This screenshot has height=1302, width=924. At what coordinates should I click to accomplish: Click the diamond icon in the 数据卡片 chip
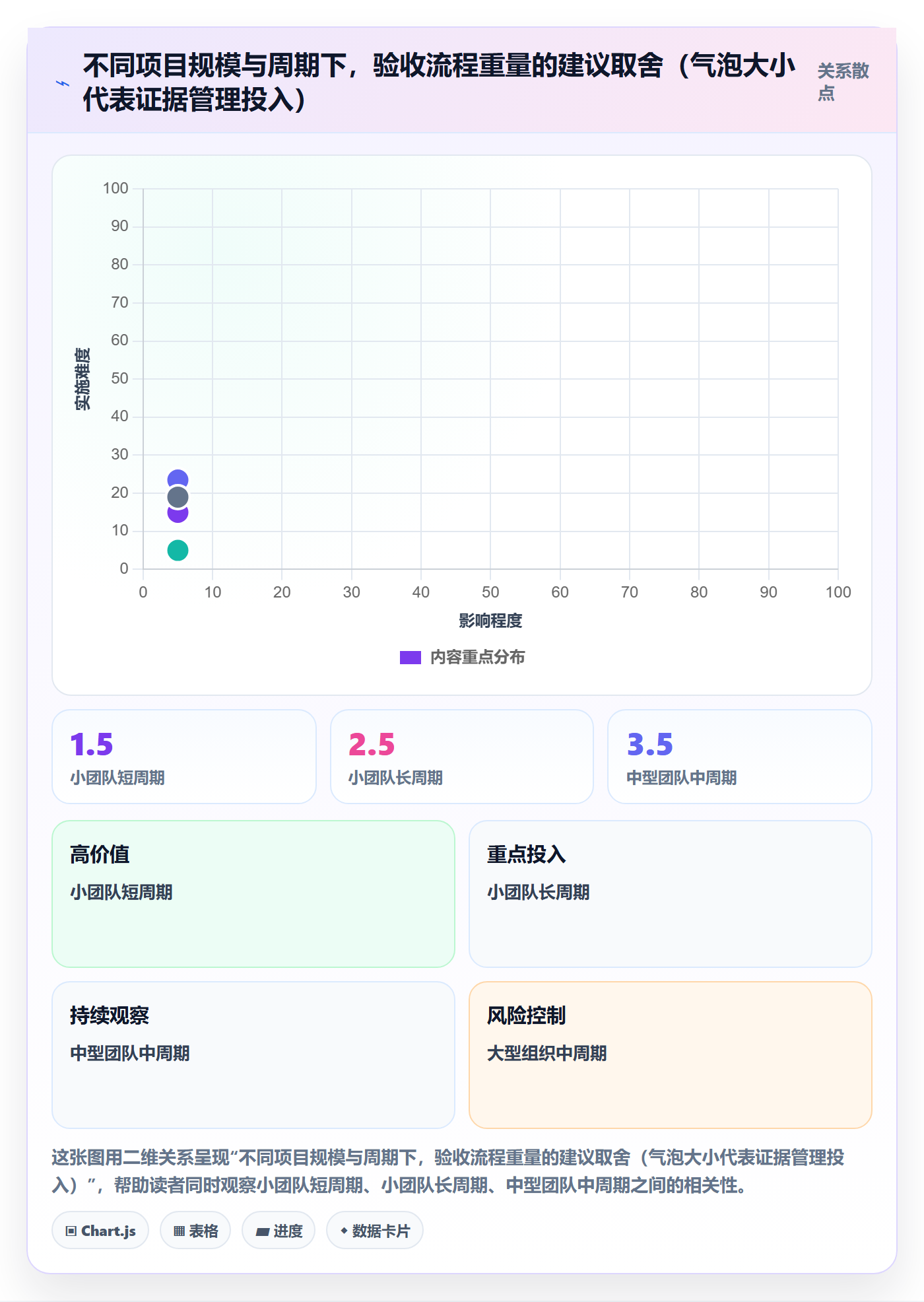point(344,1231)
